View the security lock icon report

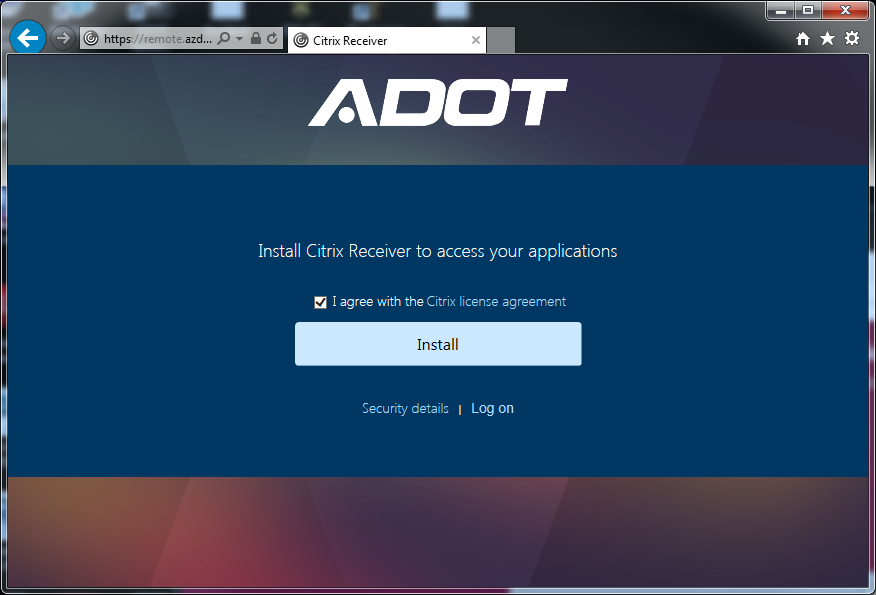(255, 38)
